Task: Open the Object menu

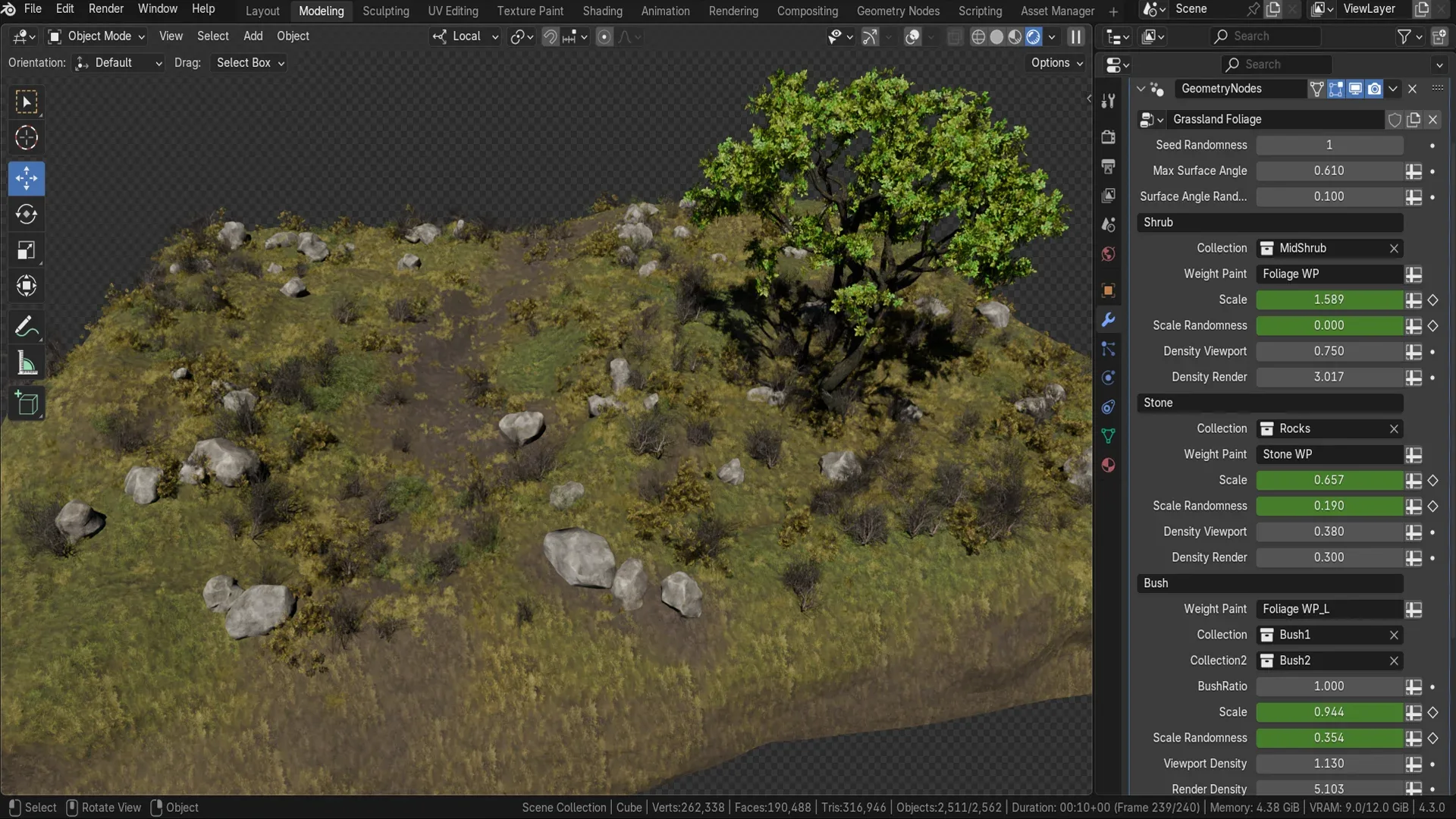Action: pyautogui.click(x=293, y=36)
